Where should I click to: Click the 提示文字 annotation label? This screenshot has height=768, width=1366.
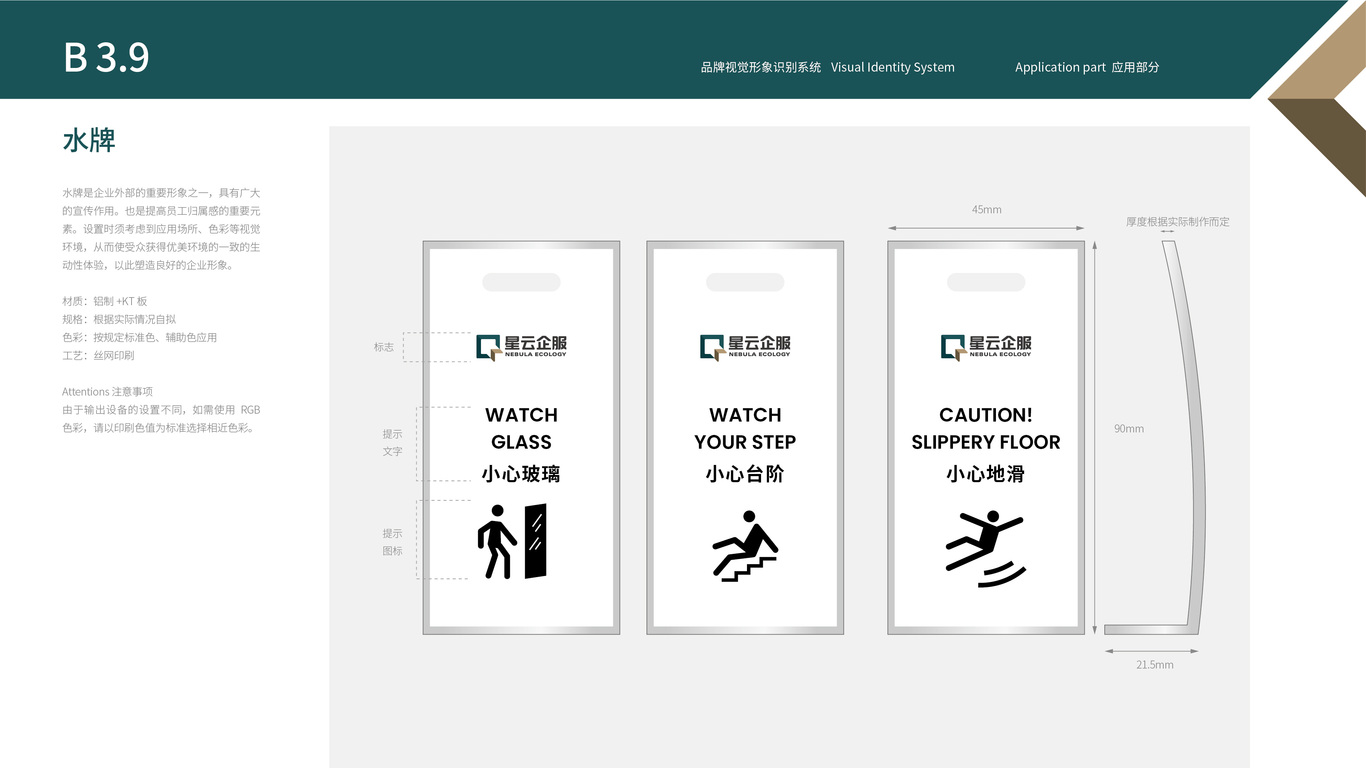392,443
